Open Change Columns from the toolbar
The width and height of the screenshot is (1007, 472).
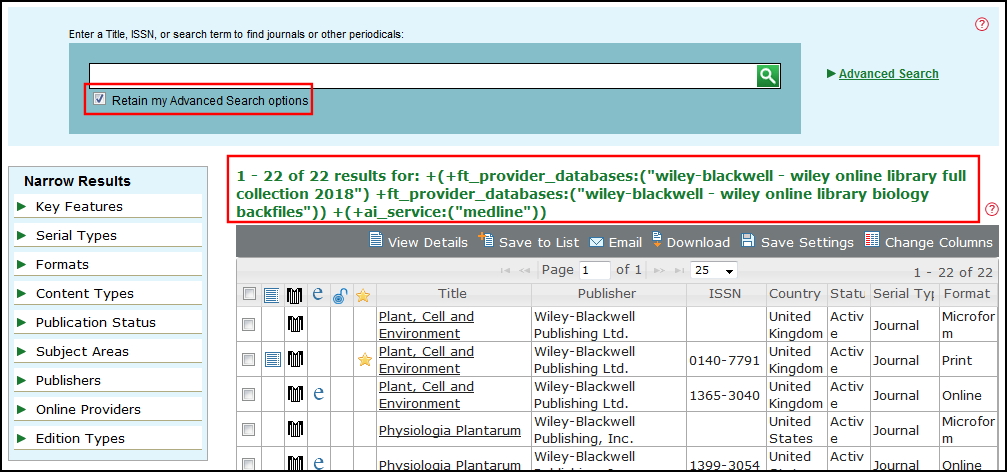pyautogui.click(x=872, y=241)
